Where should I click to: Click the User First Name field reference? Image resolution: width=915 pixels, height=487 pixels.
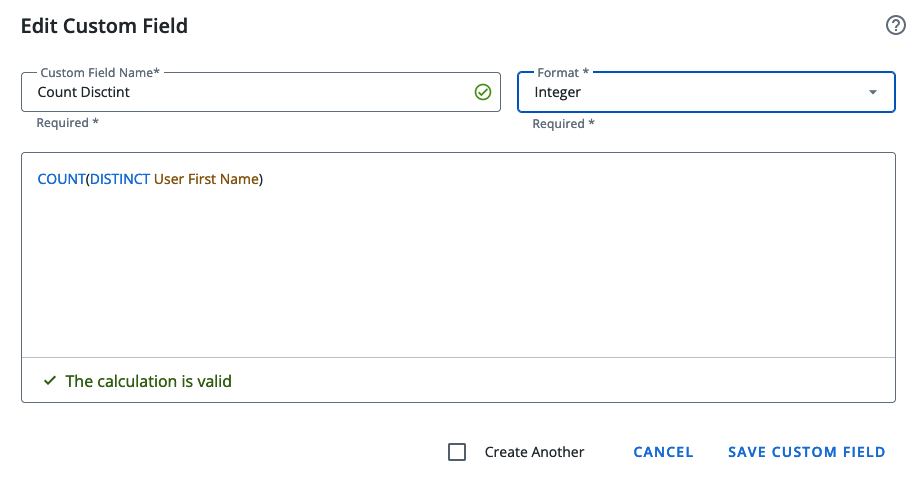(206, 179)
